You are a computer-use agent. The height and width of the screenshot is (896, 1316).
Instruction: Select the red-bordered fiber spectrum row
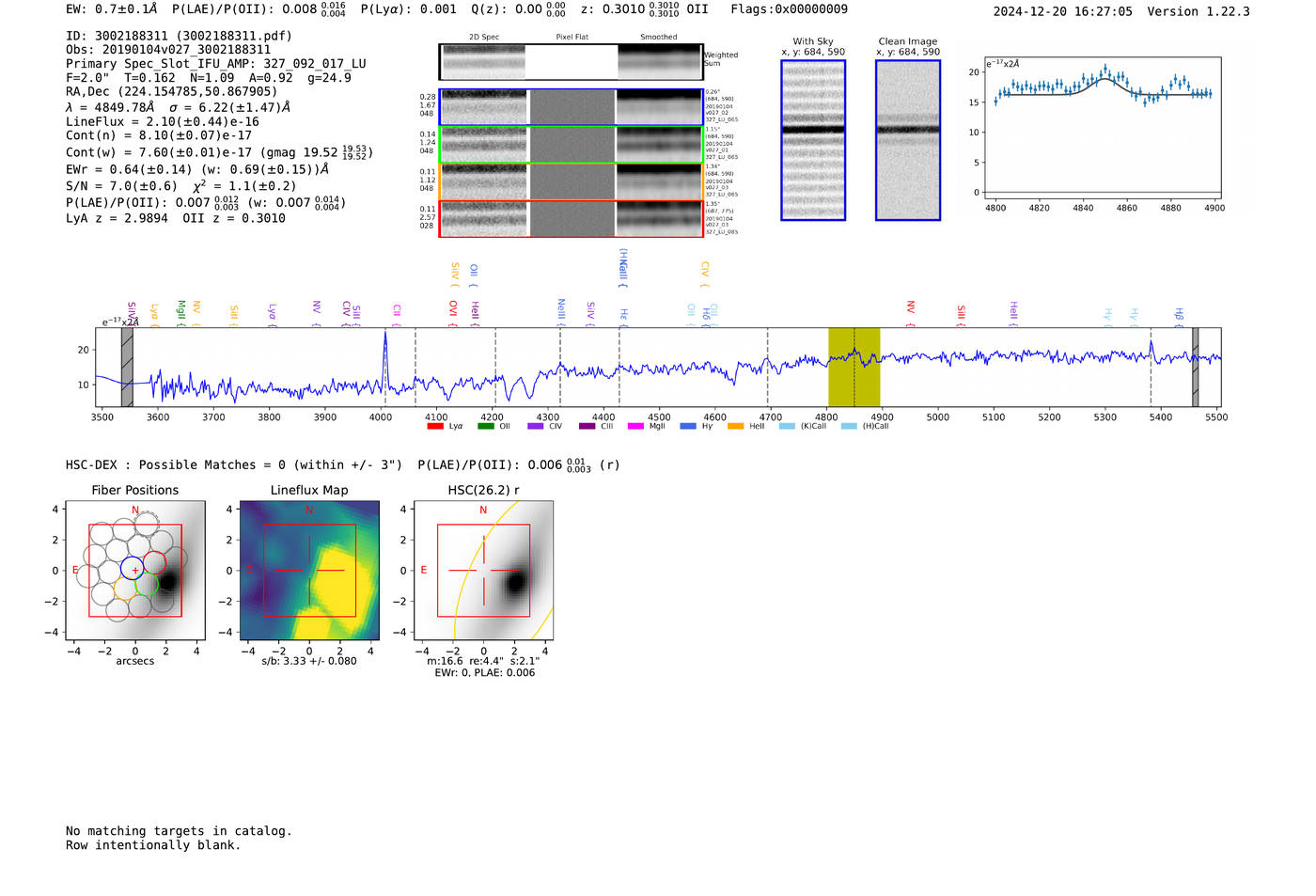click(x=571, y=219)
